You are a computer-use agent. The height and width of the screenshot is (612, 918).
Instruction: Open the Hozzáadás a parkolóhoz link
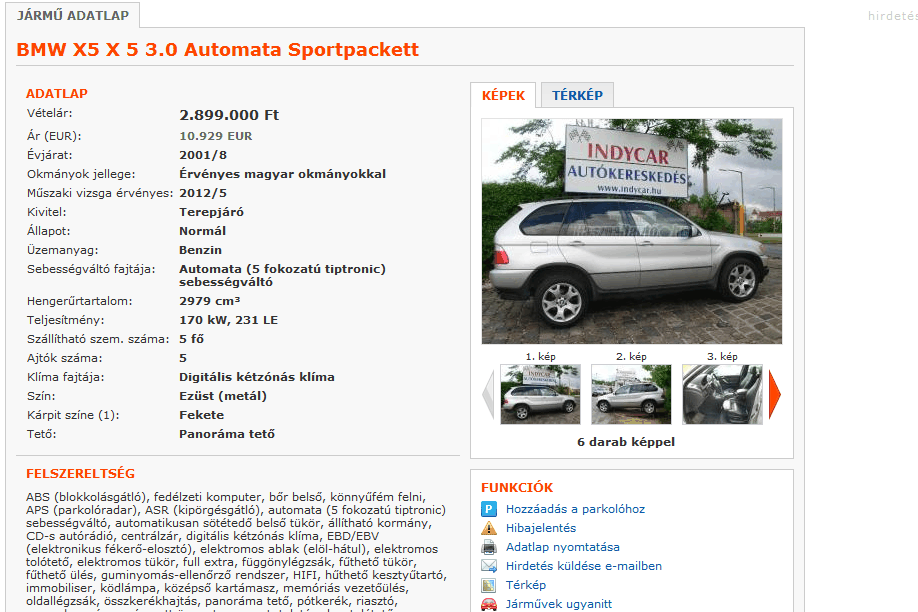pyautogui.click(x=575, y=509)
